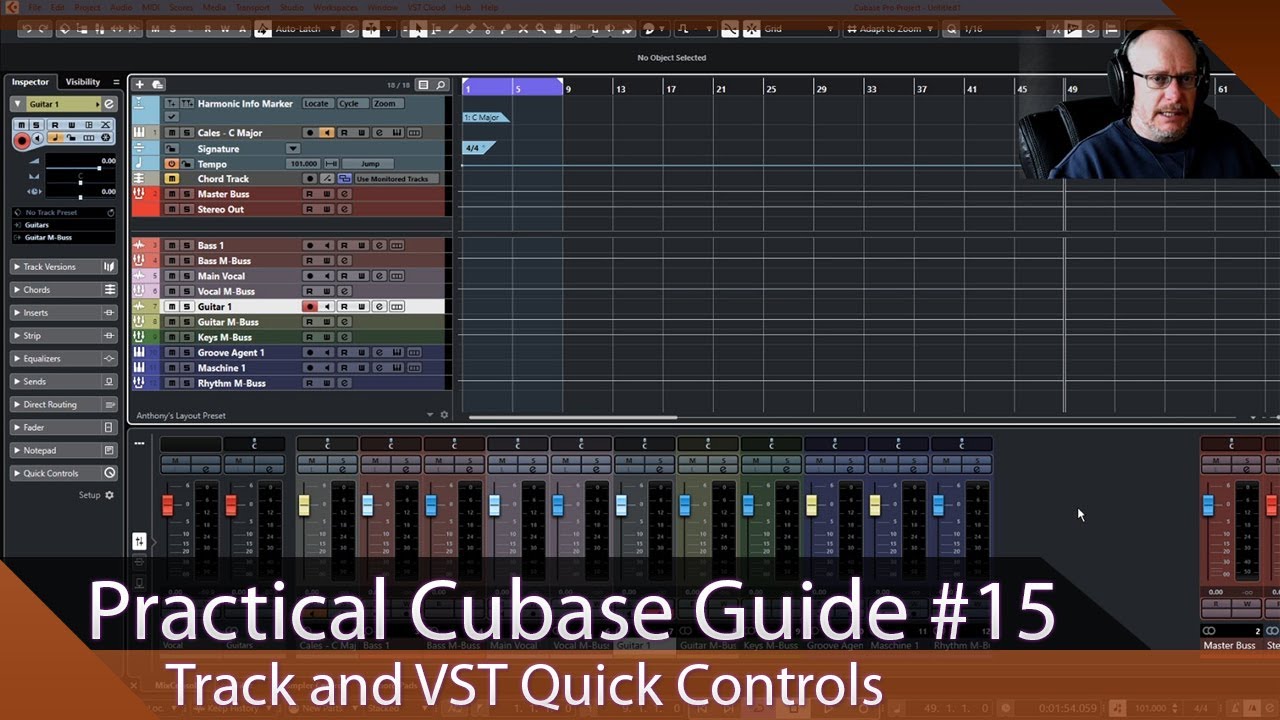
Task: Click the Add Track plus icon
Action: 140,85
